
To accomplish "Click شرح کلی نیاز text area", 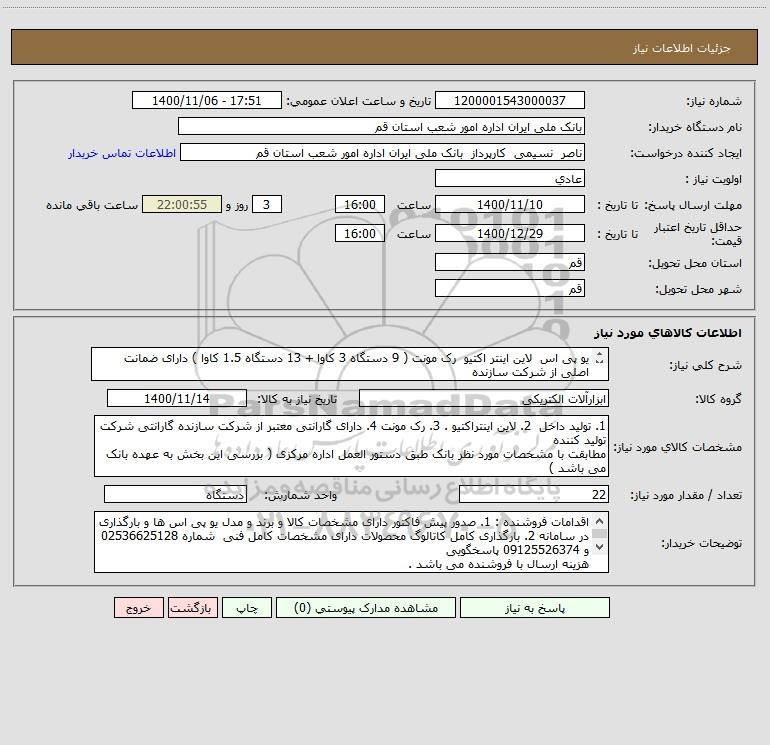I will [350, 364].
